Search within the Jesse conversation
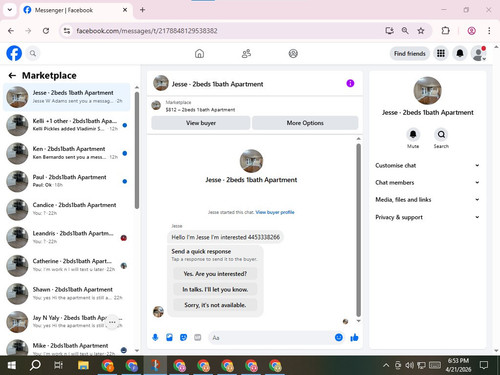This screenshot has height=375, width=500. pos(441,134)
